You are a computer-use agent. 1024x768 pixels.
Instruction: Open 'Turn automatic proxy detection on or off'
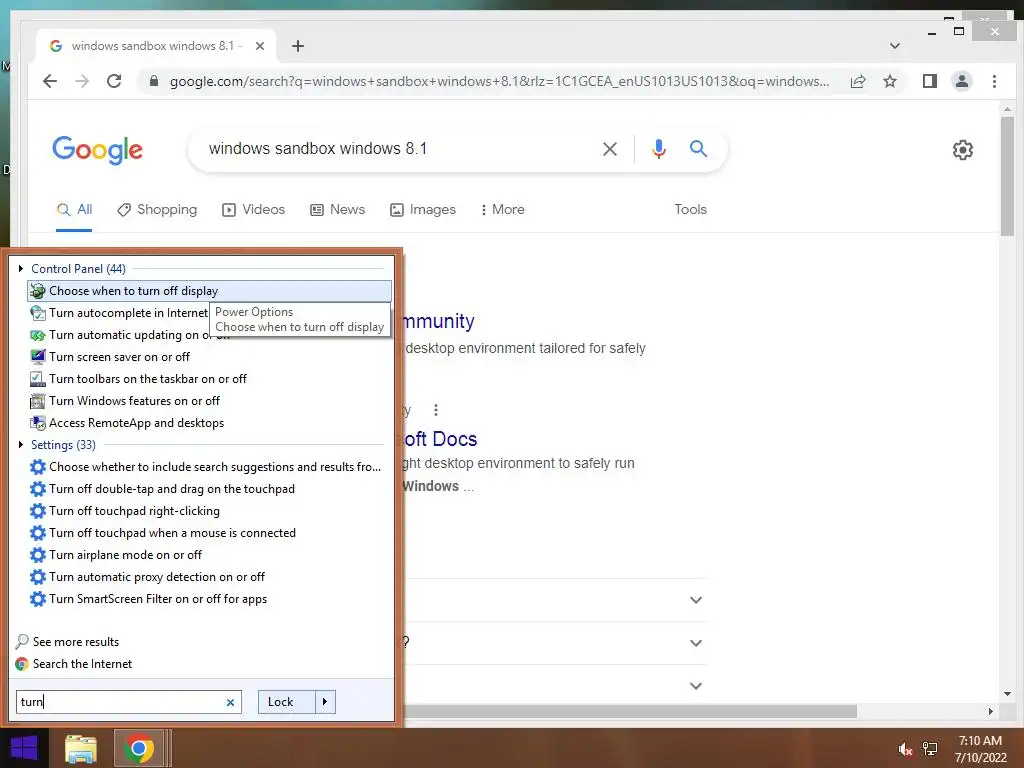tap(147, 577)
